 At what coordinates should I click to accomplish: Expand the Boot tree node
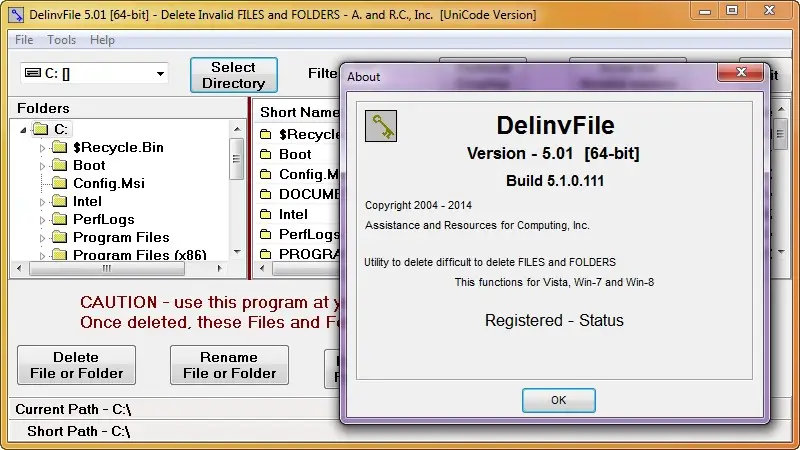42,166
